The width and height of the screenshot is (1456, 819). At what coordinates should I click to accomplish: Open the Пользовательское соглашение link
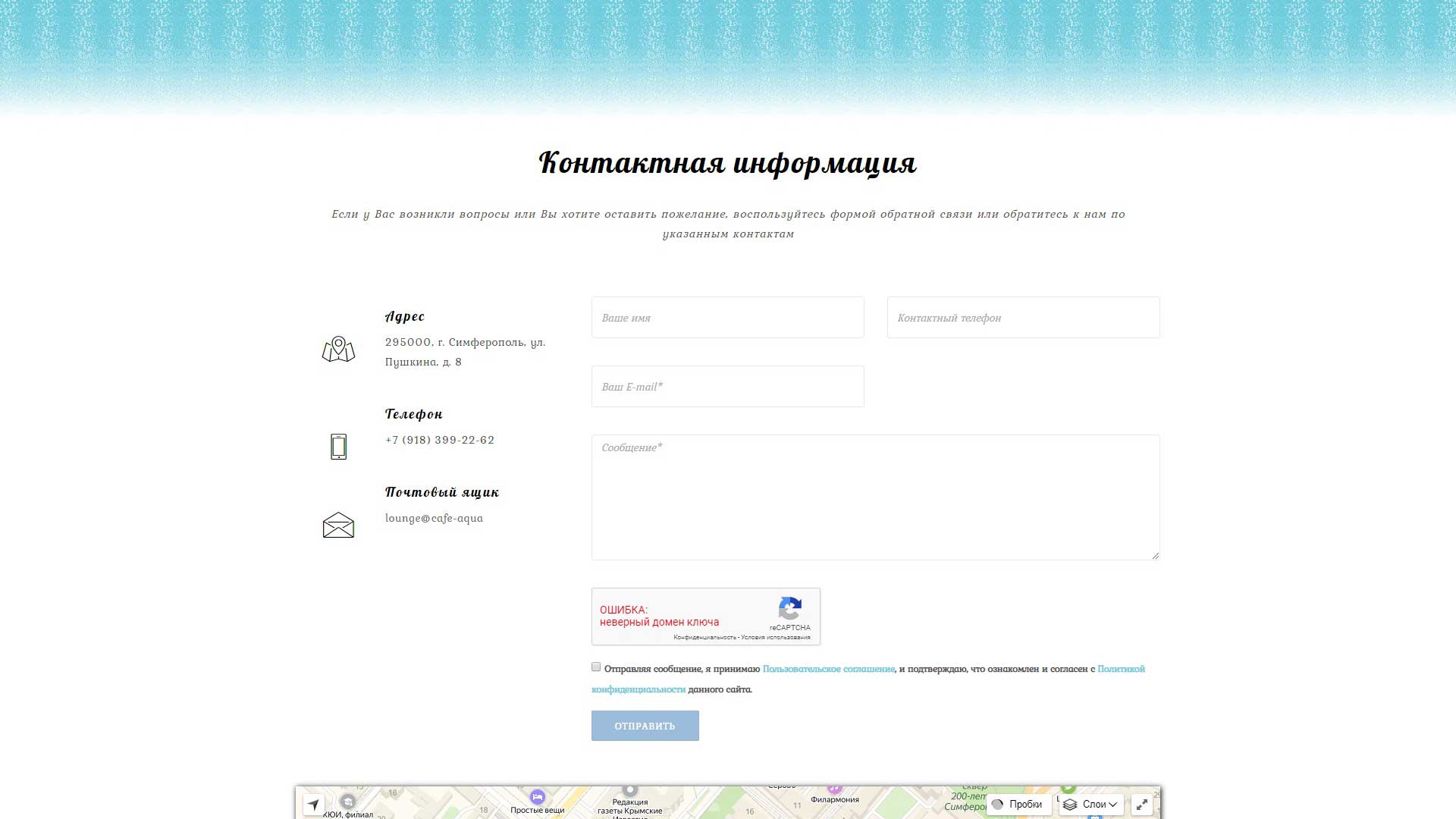point(828,669)
